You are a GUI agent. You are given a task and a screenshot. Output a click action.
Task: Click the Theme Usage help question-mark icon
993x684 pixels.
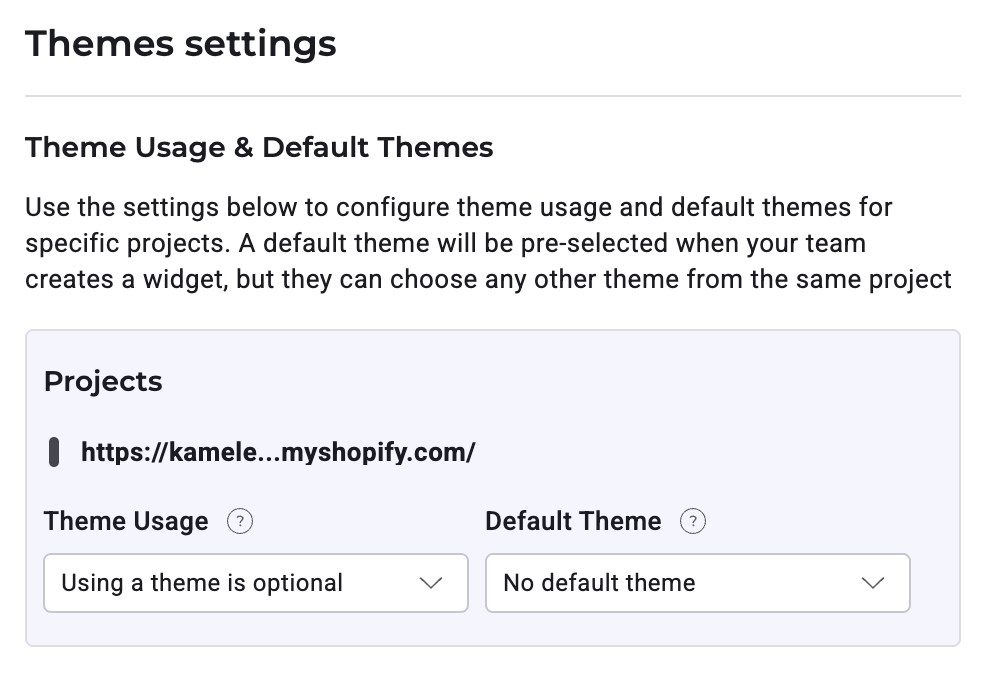[x=240, y=522]
